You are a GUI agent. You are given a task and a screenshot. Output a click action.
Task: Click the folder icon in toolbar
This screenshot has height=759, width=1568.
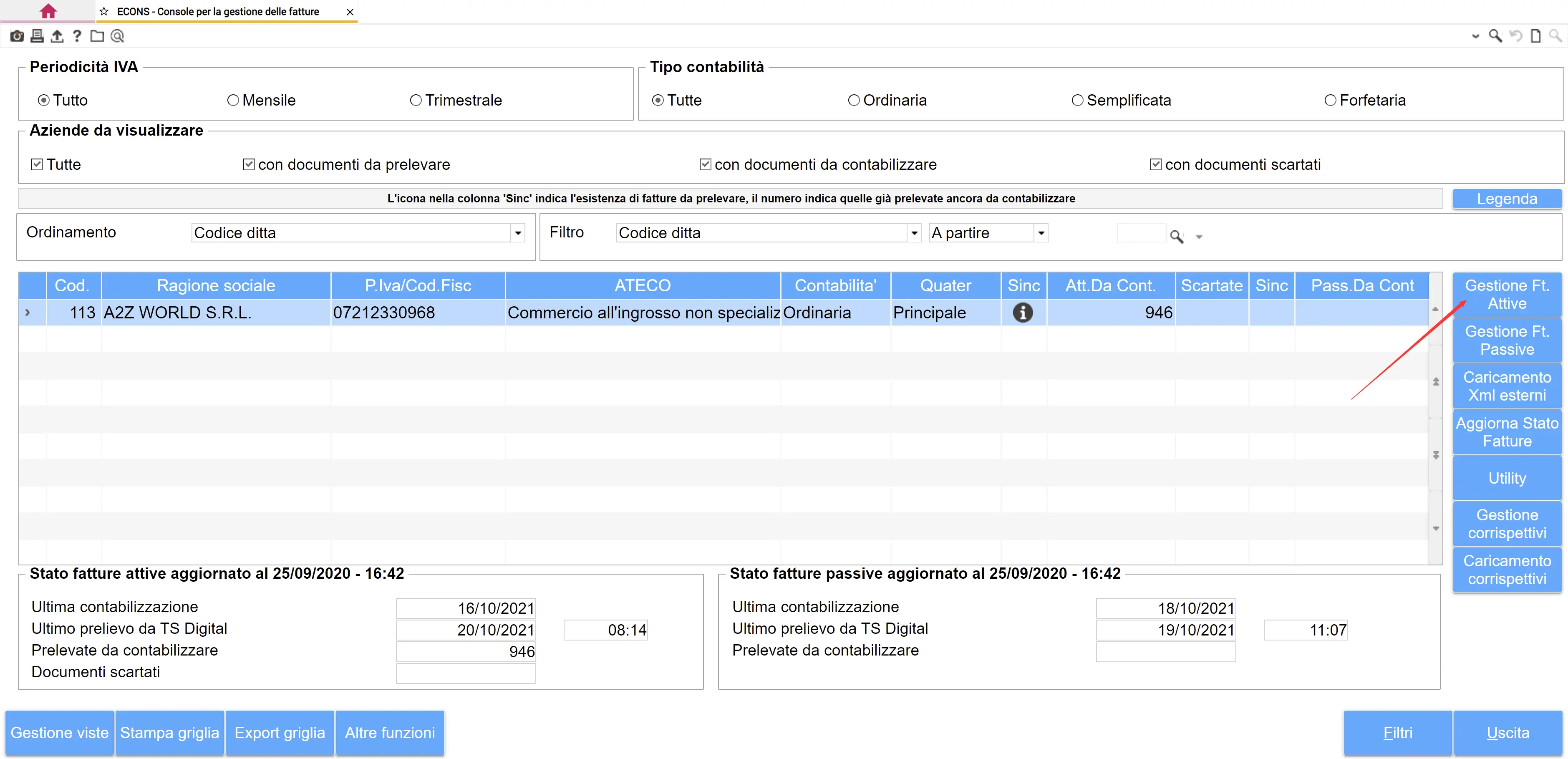coord(97,37)
